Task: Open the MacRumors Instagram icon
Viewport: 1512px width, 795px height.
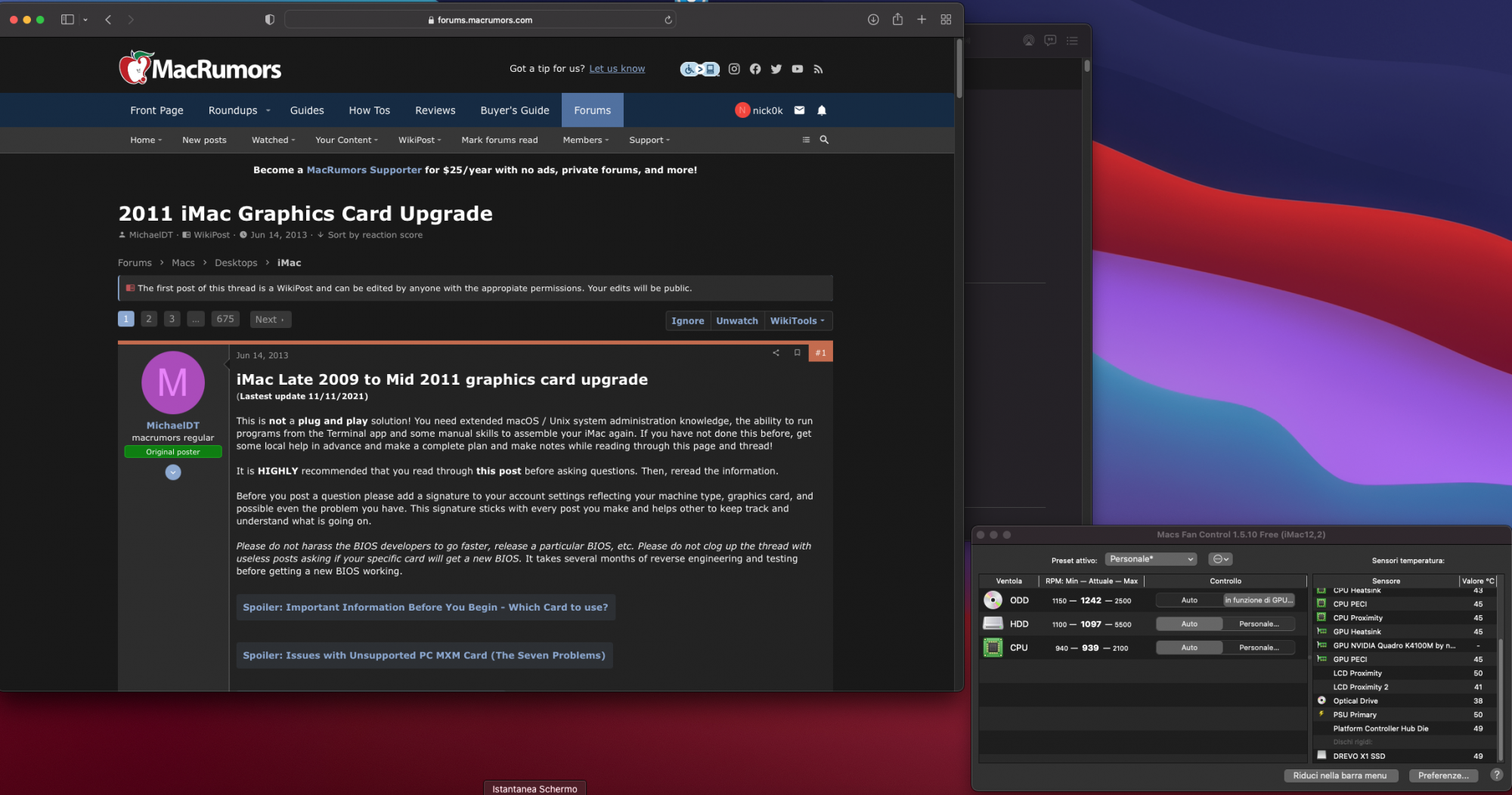Action: [x=734, y=69]
